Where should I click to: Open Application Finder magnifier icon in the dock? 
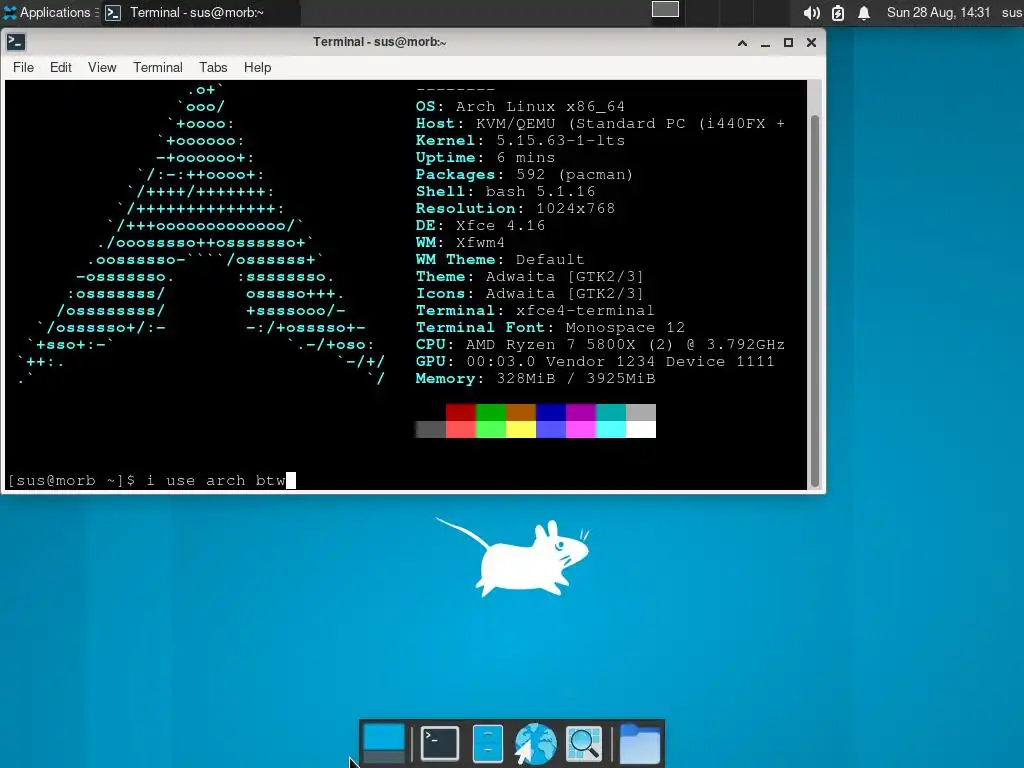pyautogui.click(x=583, y=743)
